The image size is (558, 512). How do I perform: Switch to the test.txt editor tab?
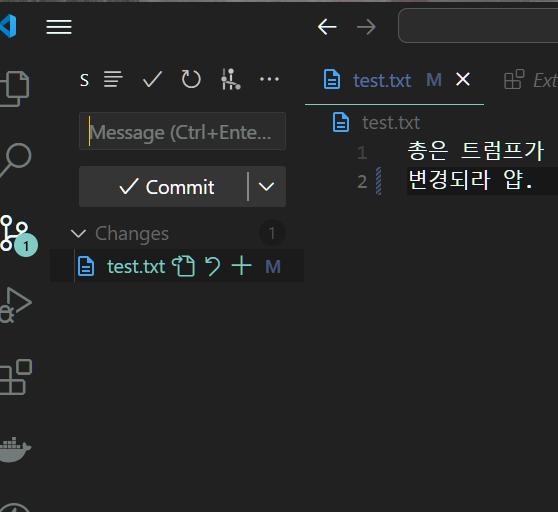tap(382, 80)
